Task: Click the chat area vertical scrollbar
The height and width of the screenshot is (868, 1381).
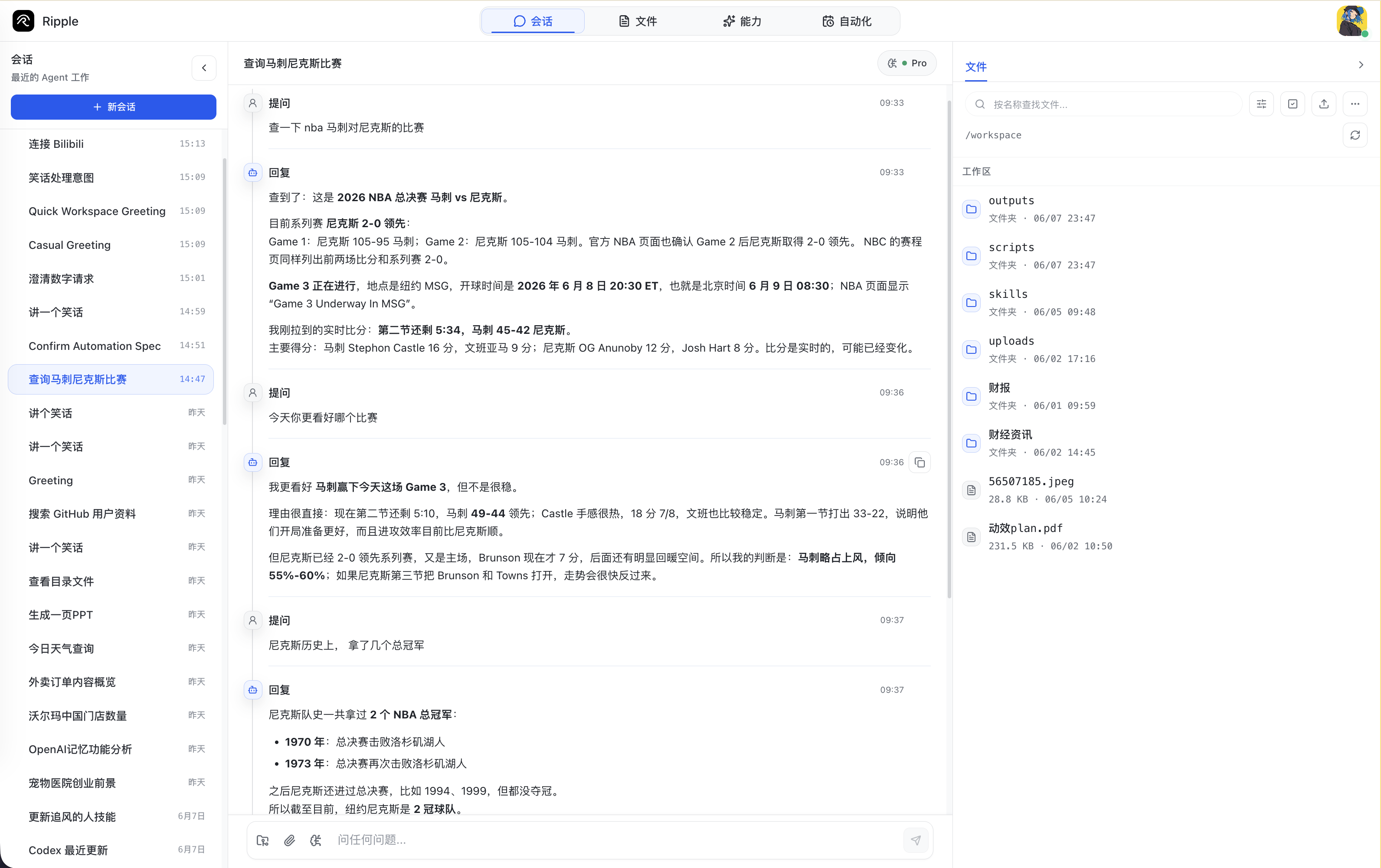Action: click(949, 350)
